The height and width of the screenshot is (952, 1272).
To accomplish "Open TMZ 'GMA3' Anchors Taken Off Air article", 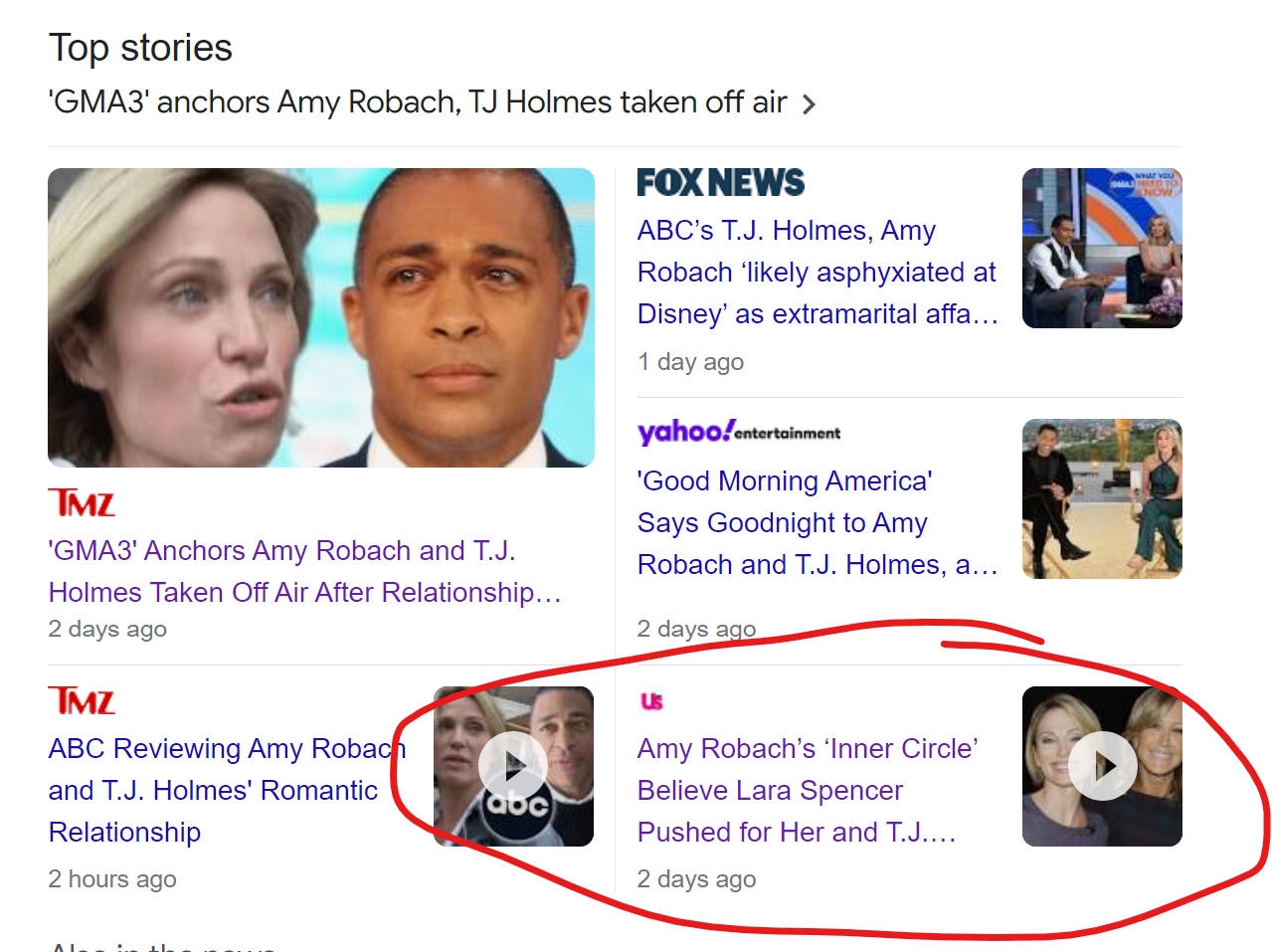I will click(x=305, y=571).
